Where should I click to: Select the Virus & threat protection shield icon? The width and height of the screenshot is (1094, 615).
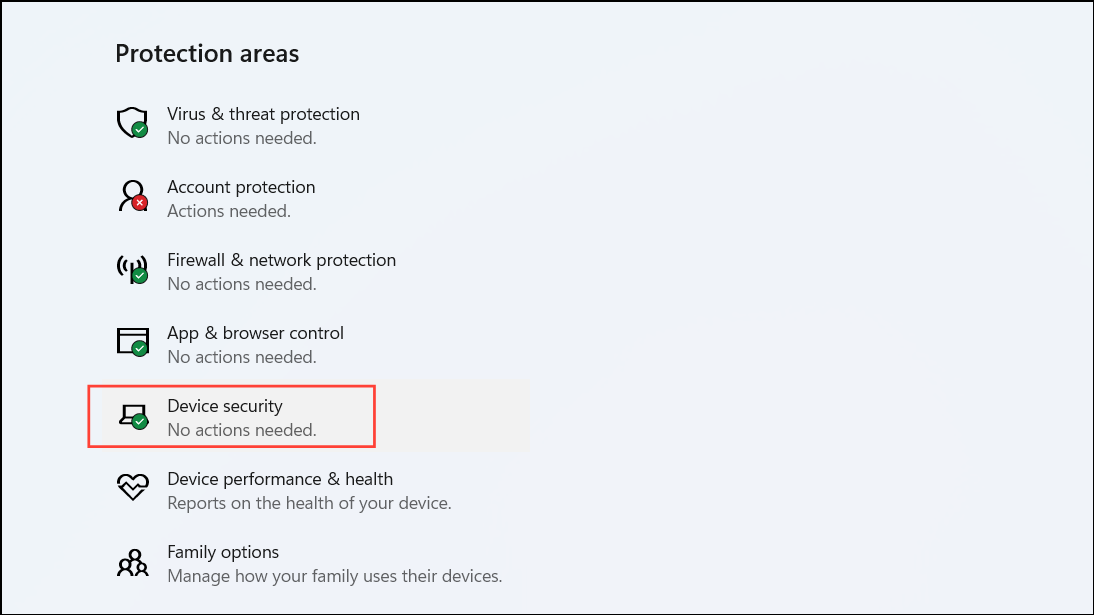point(132,122)
